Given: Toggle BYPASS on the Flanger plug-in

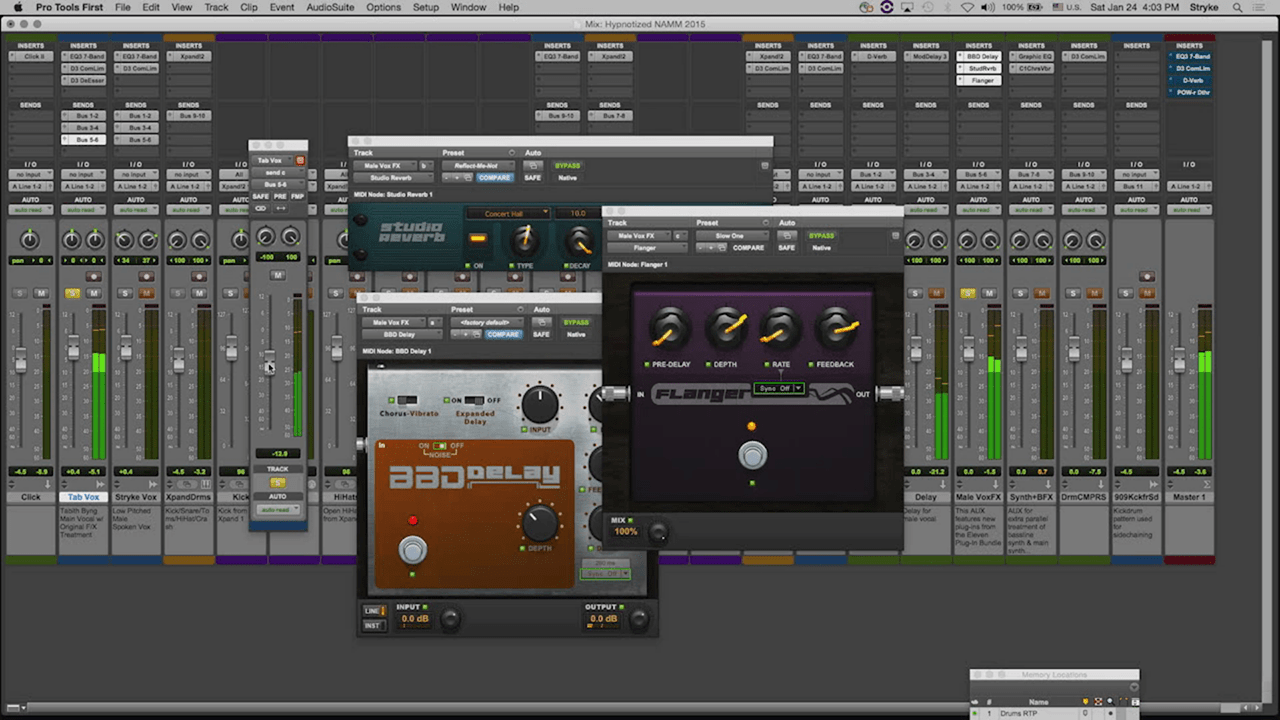Looking at the screenshot, I should [x=822, y=236].
